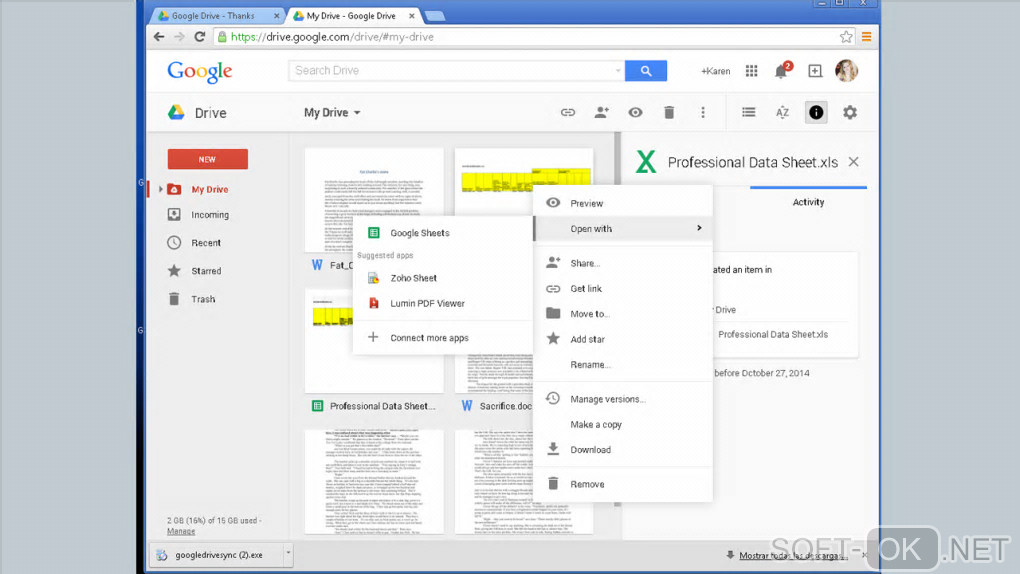Click the Remove trash toolbar icon
The height and width of the screenshot is (574, 1020).
[x=669, y=113]
